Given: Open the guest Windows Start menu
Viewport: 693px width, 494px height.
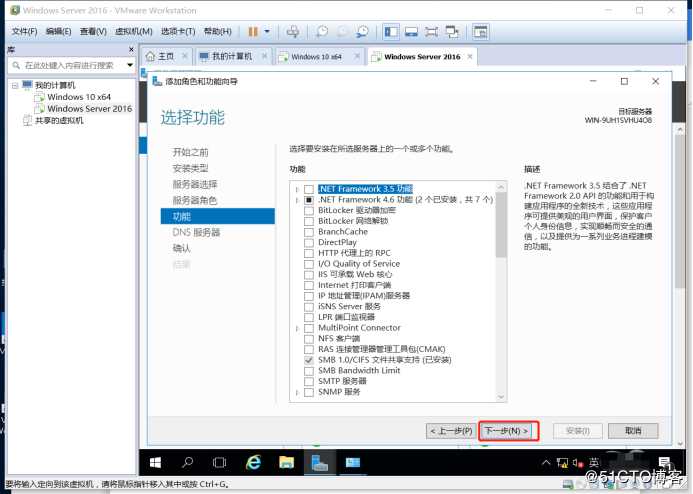Looking at the screenshot, I should click(155, 463).
